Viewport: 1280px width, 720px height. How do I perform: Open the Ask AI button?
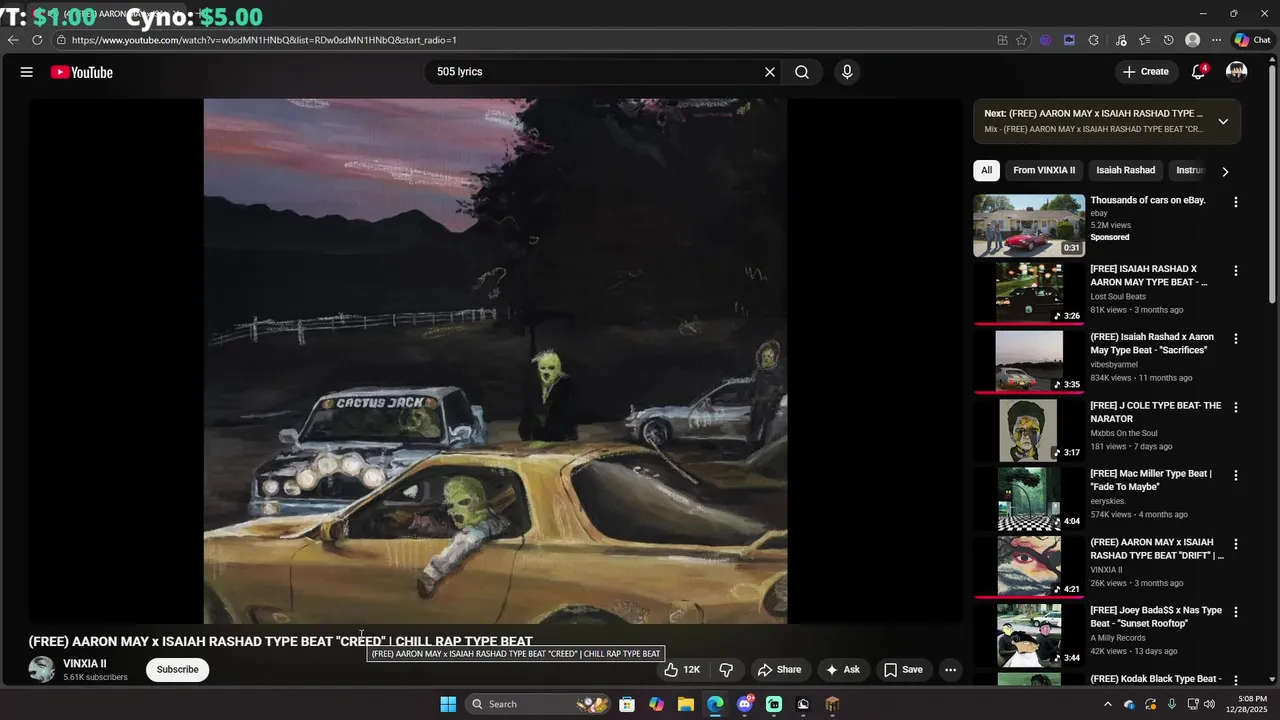(842, 670)
